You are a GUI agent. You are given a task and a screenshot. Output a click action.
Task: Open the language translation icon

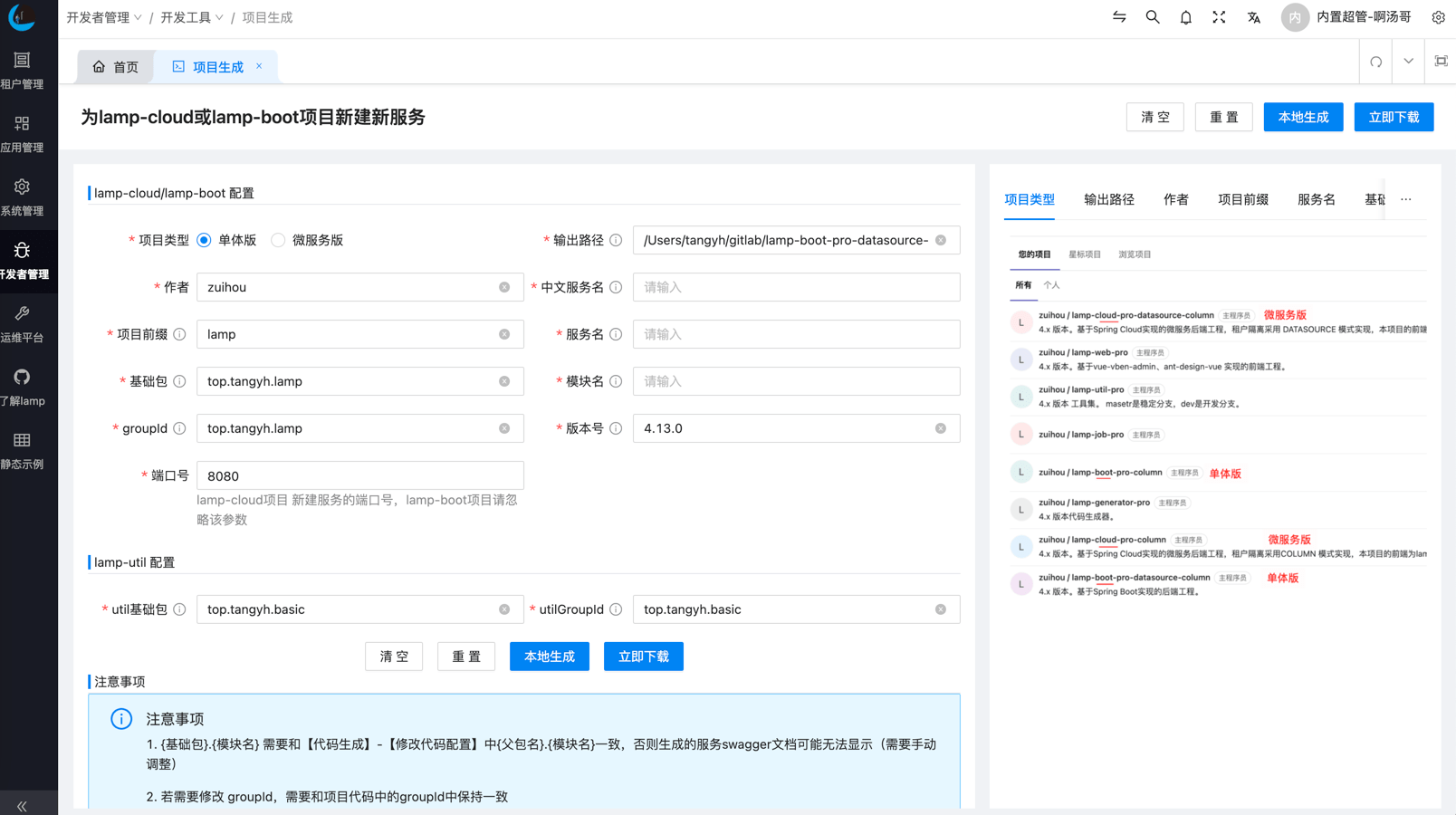(x=1253, y=17)
